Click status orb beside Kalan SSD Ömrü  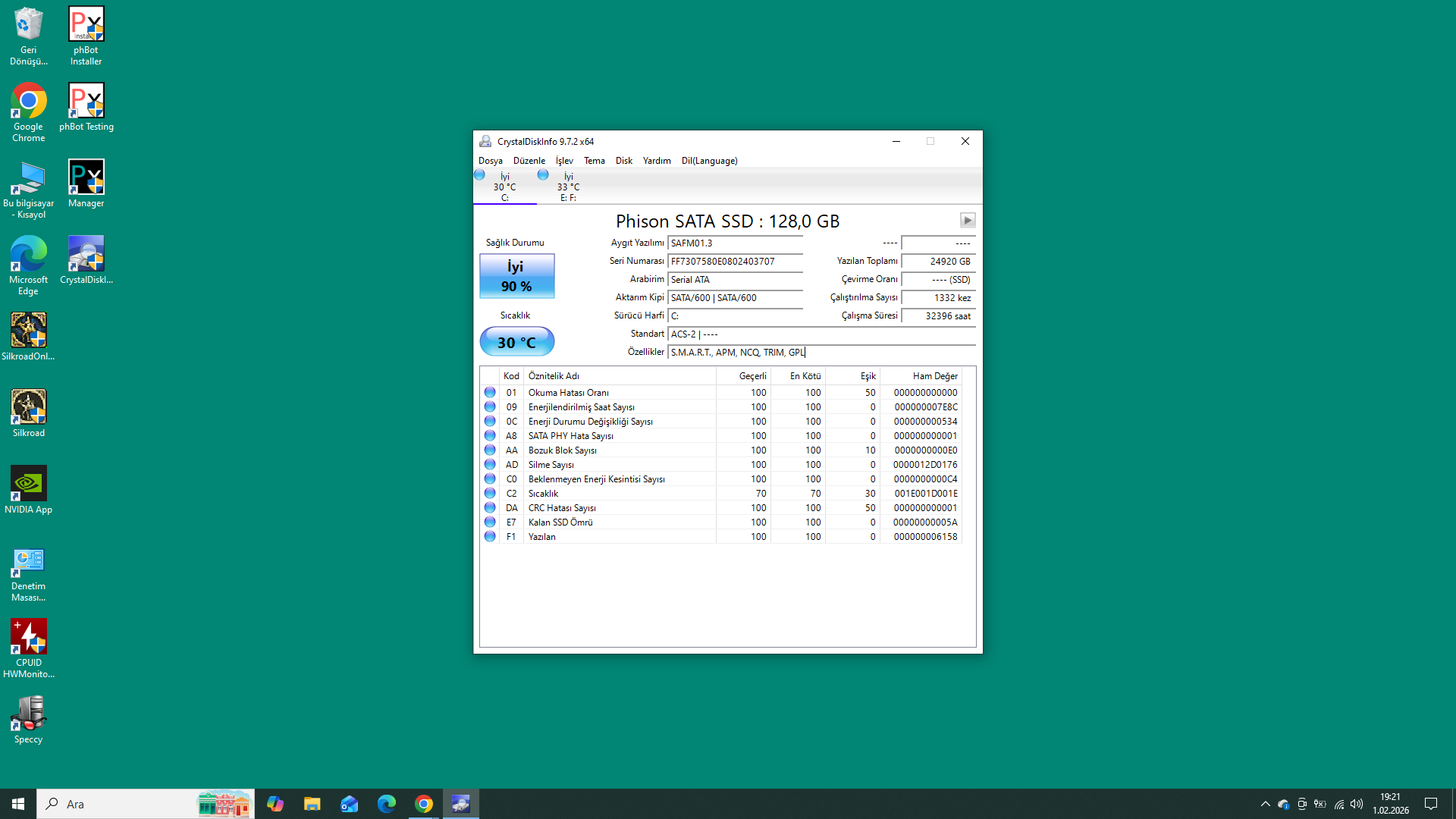pos(490,522)
